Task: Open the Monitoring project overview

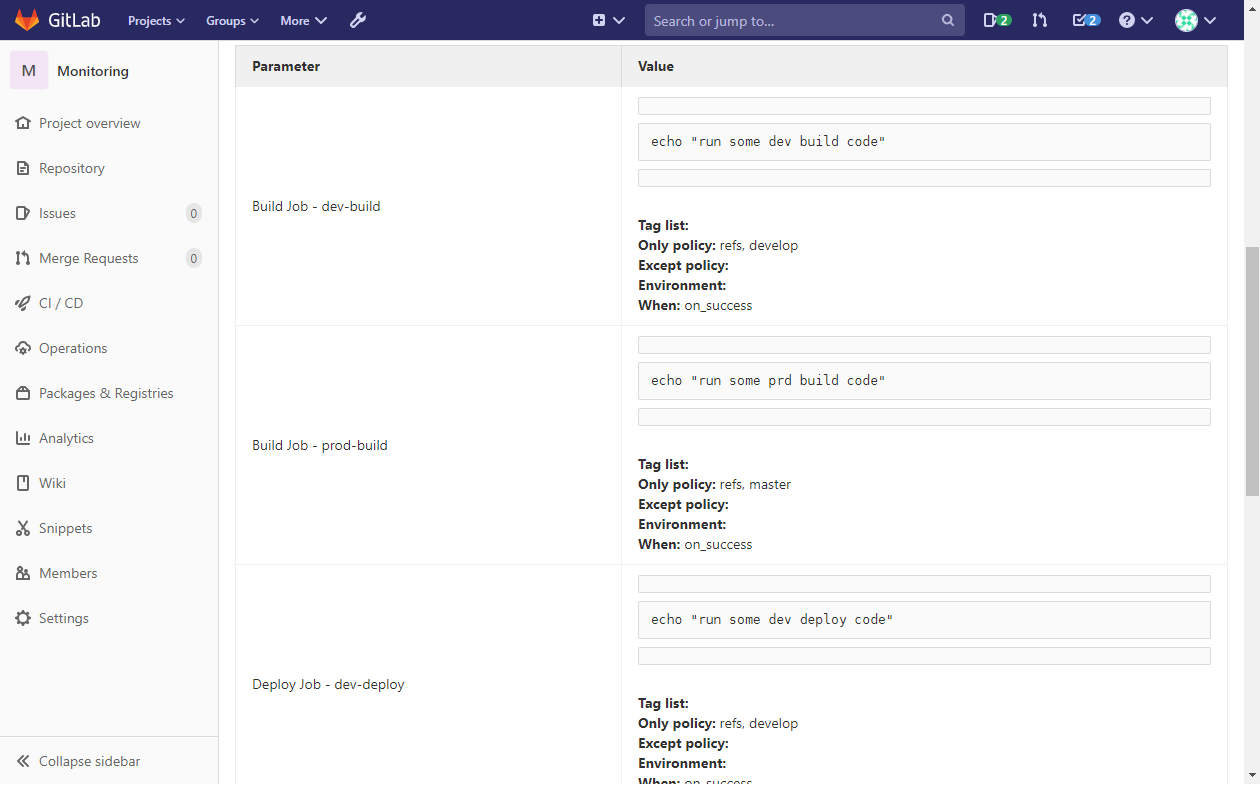Action: coord(90,122)
